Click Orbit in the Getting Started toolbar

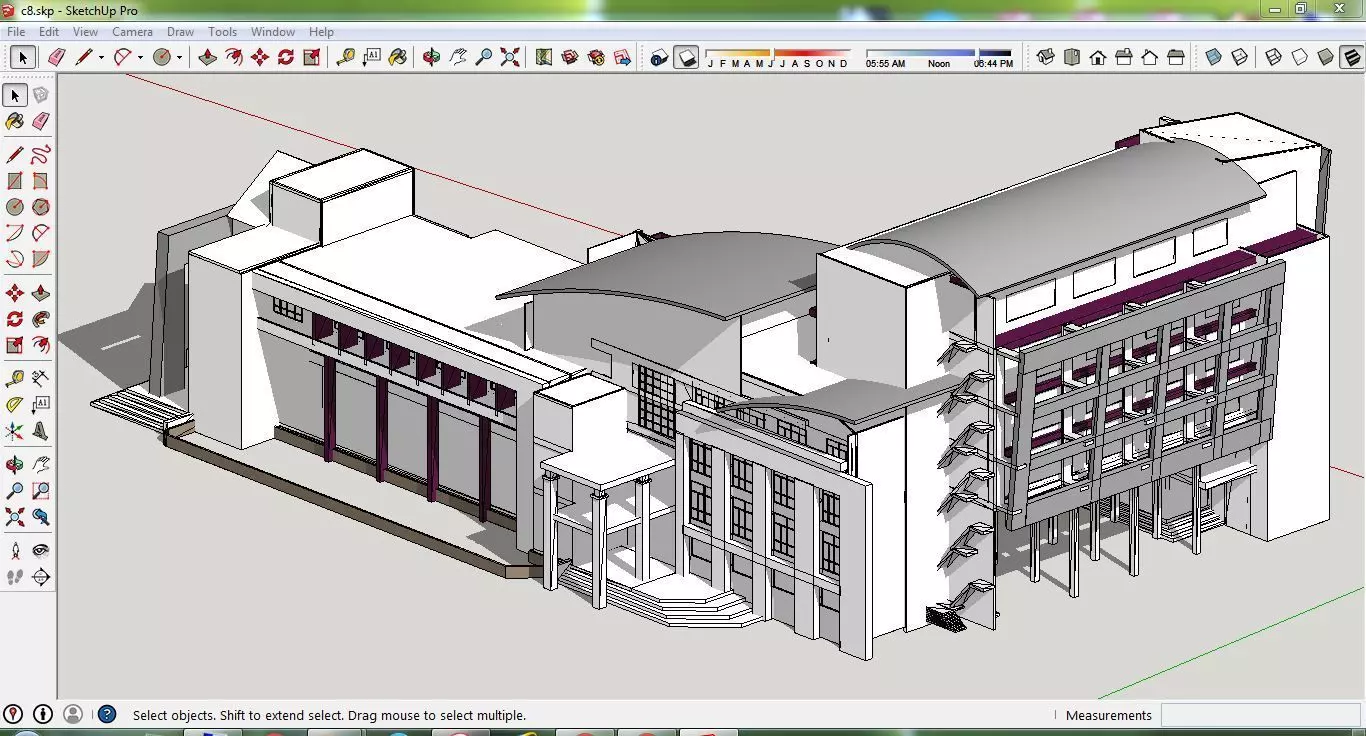(431, 57)
